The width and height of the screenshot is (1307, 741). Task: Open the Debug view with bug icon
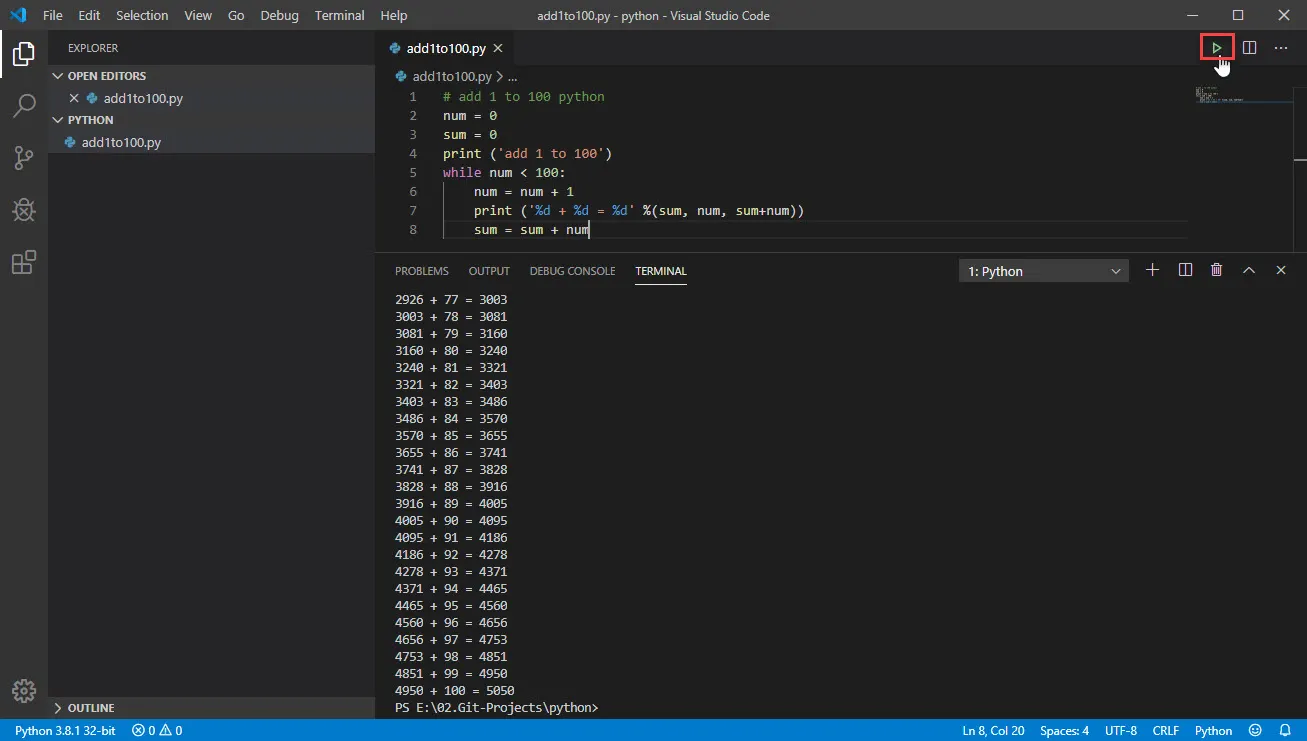point(24,210)
